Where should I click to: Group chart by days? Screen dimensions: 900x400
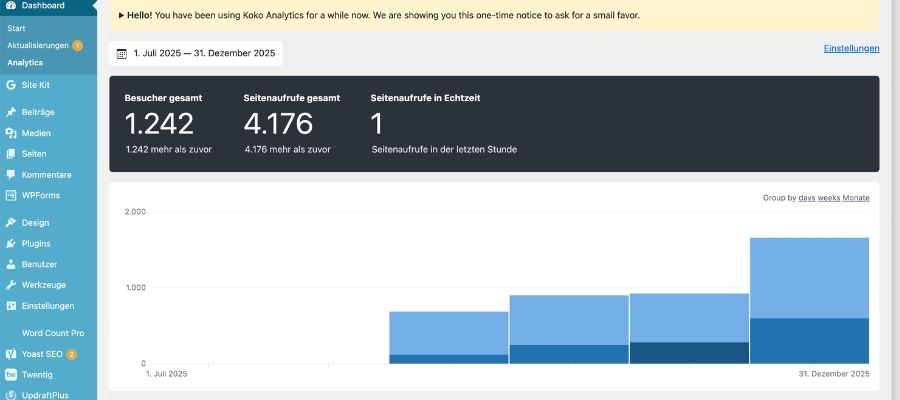click(x=806, y=198)
